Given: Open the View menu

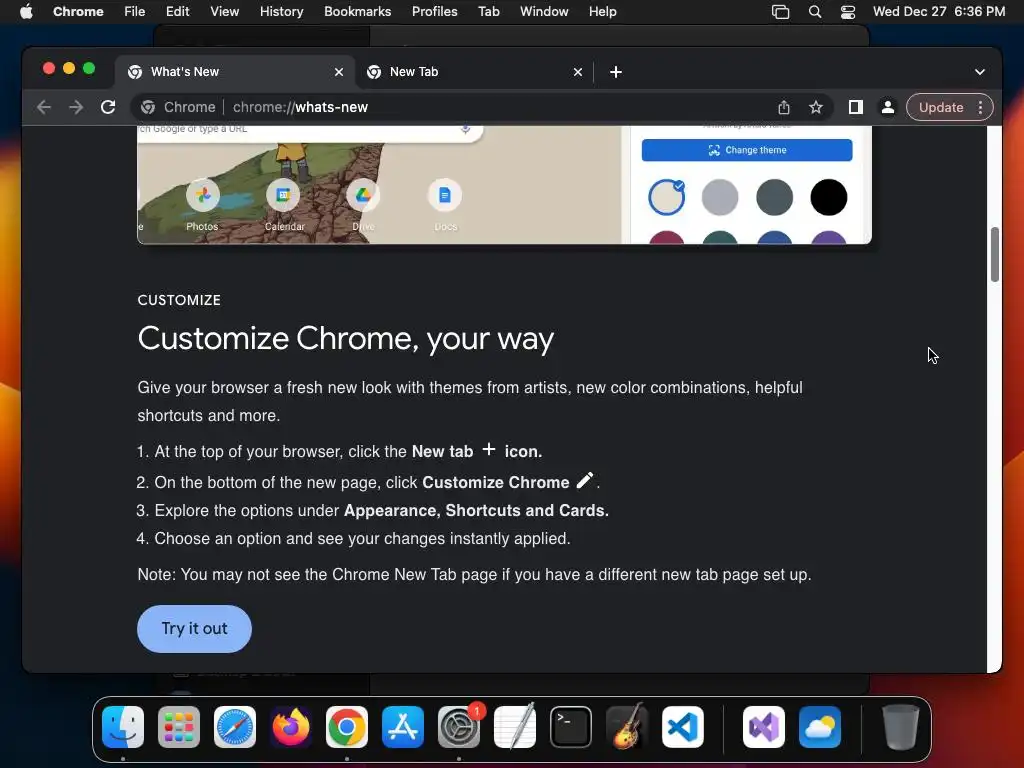Looking at the screenshot, I should tap(225, 12).
